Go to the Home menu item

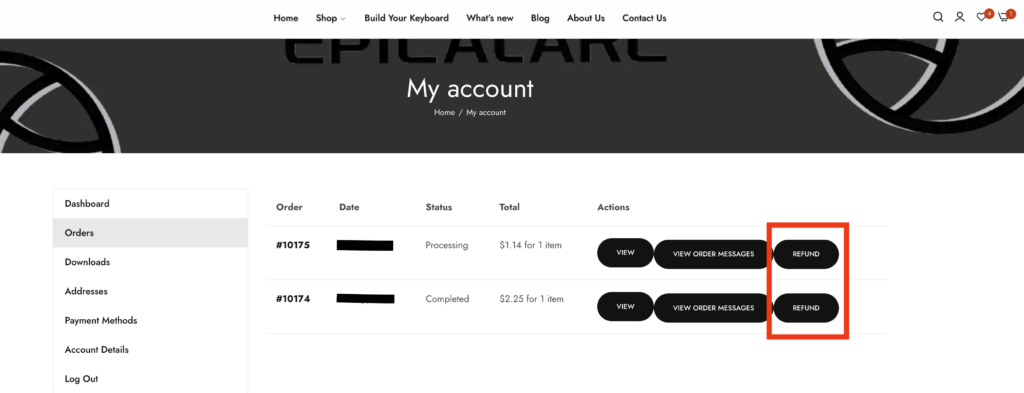pos(285,18)
